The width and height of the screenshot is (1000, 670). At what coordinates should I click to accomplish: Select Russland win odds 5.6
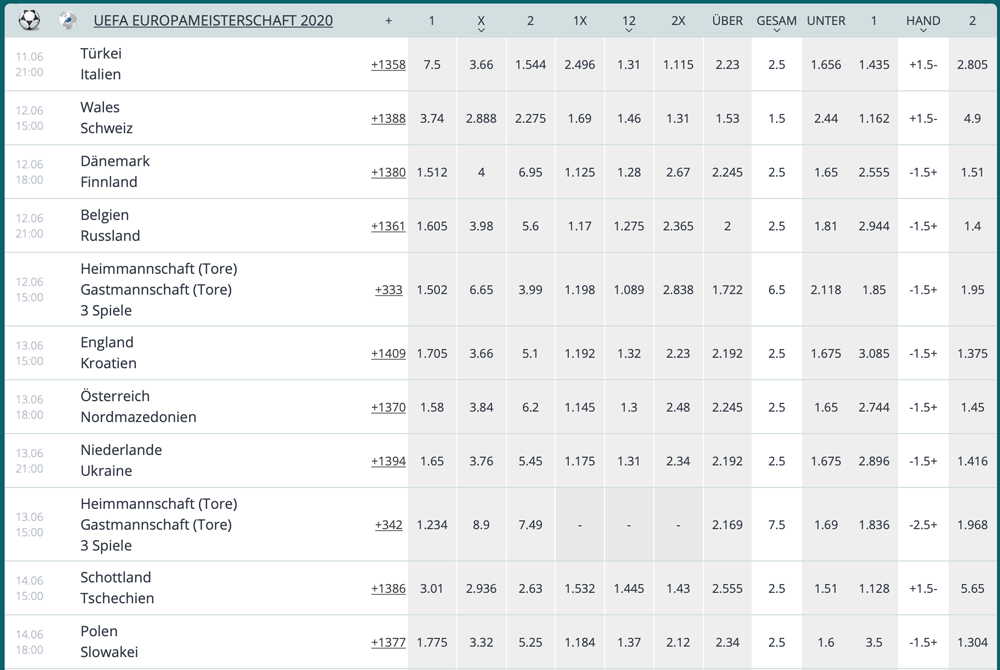530,226
